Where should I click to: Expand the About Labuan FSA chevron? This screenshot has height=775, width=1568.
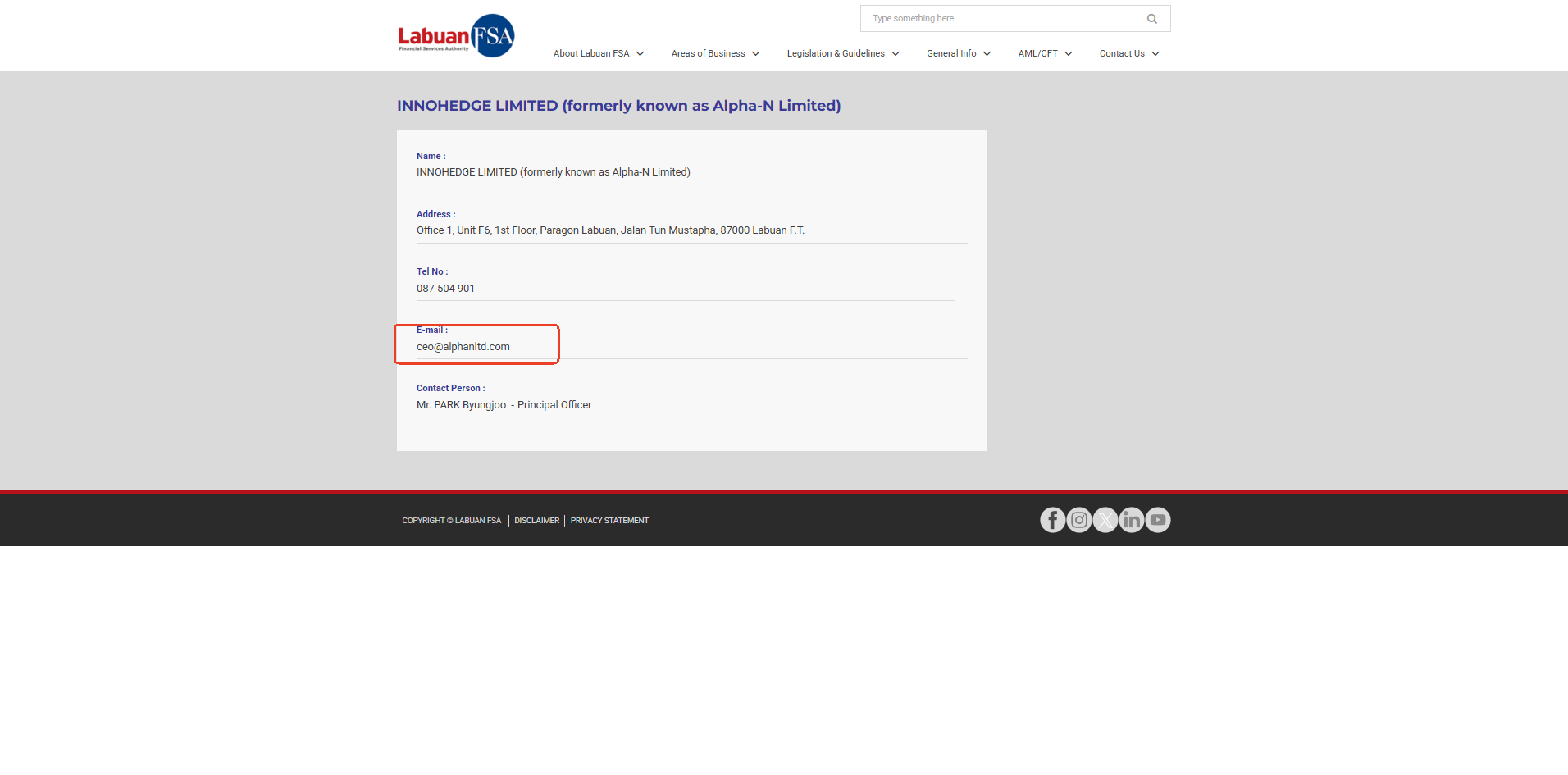pos(640,54)
